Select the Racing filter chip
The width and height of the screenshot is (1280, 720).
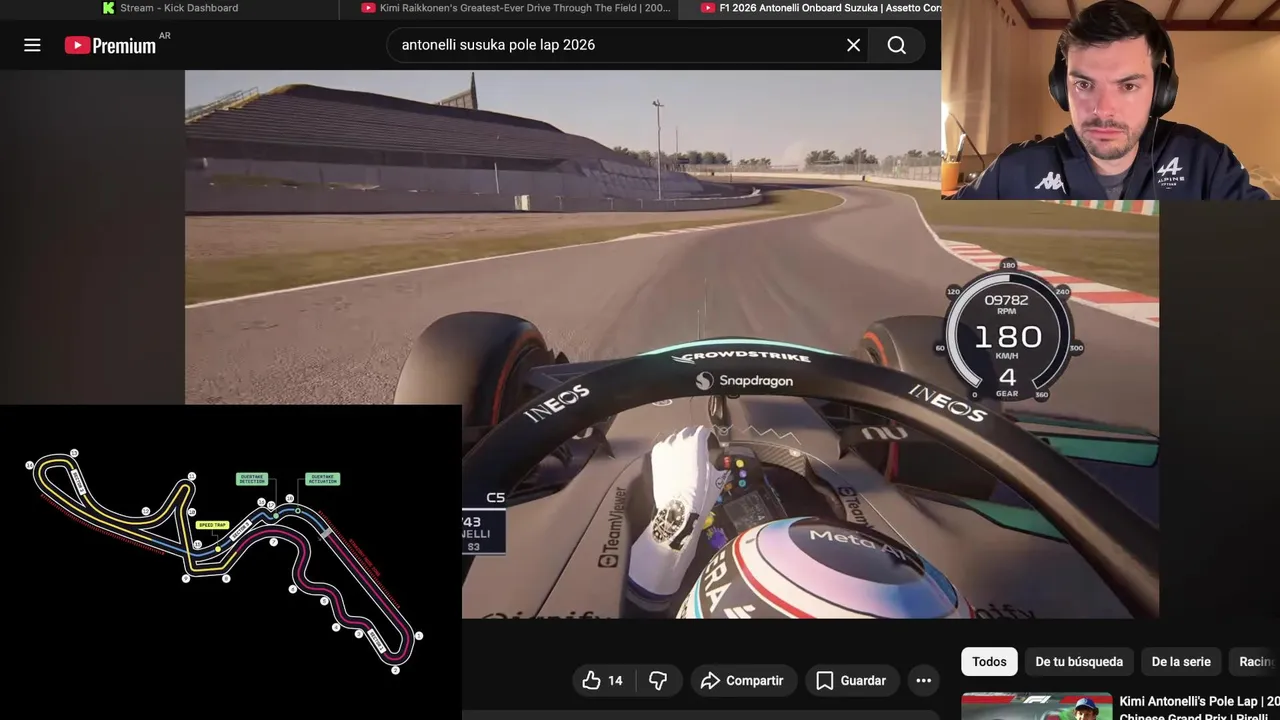point(1254,661)
